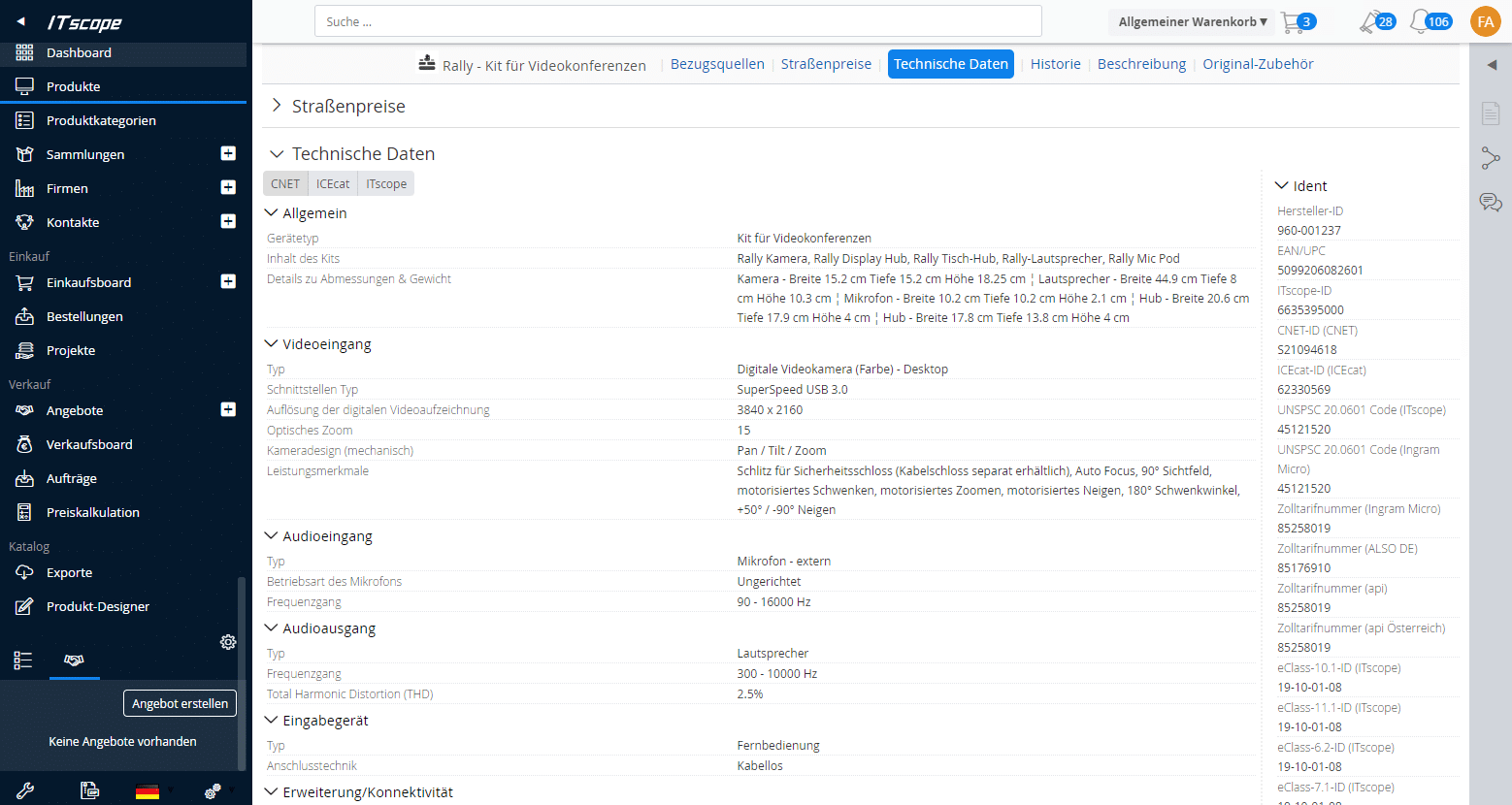Select the CNET data source tab
1512x805 pixels.
285,183
